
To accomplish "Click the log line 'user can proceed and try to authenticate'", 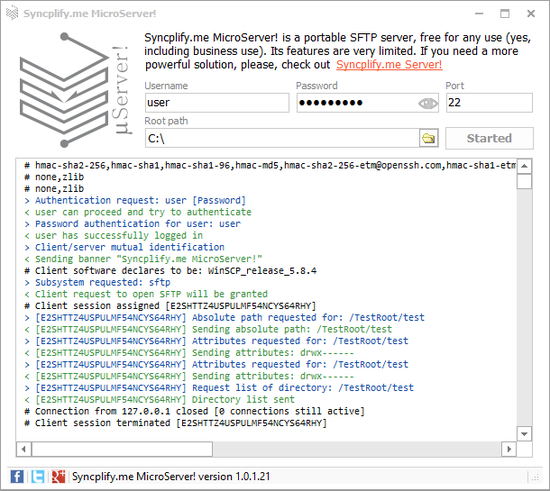I will [138, 212].
